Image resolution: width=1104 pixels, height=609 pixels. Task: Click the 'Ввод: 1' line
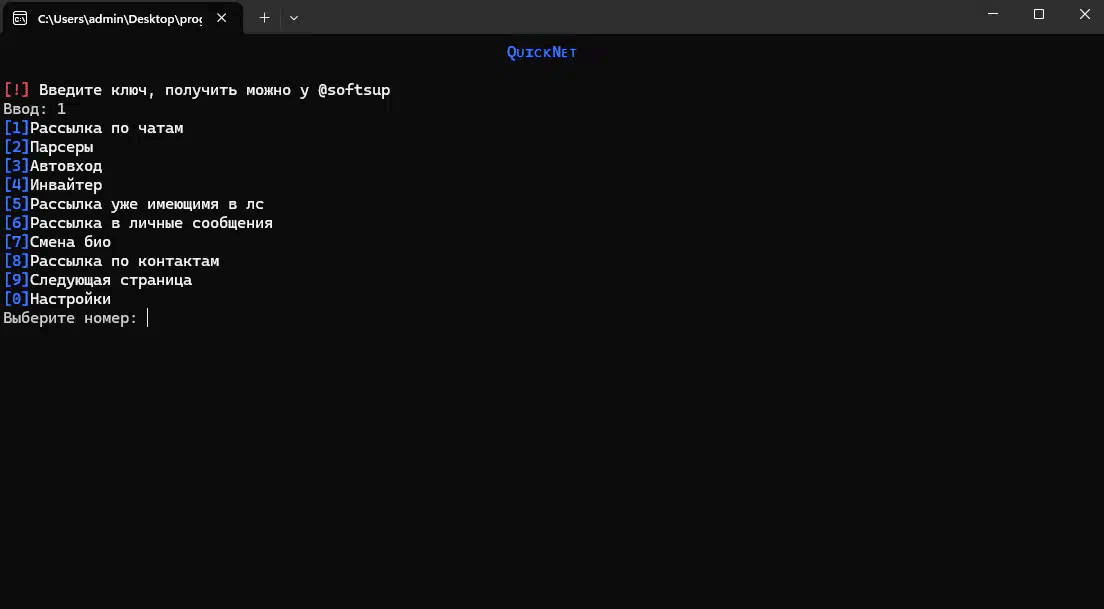[34, 109]
